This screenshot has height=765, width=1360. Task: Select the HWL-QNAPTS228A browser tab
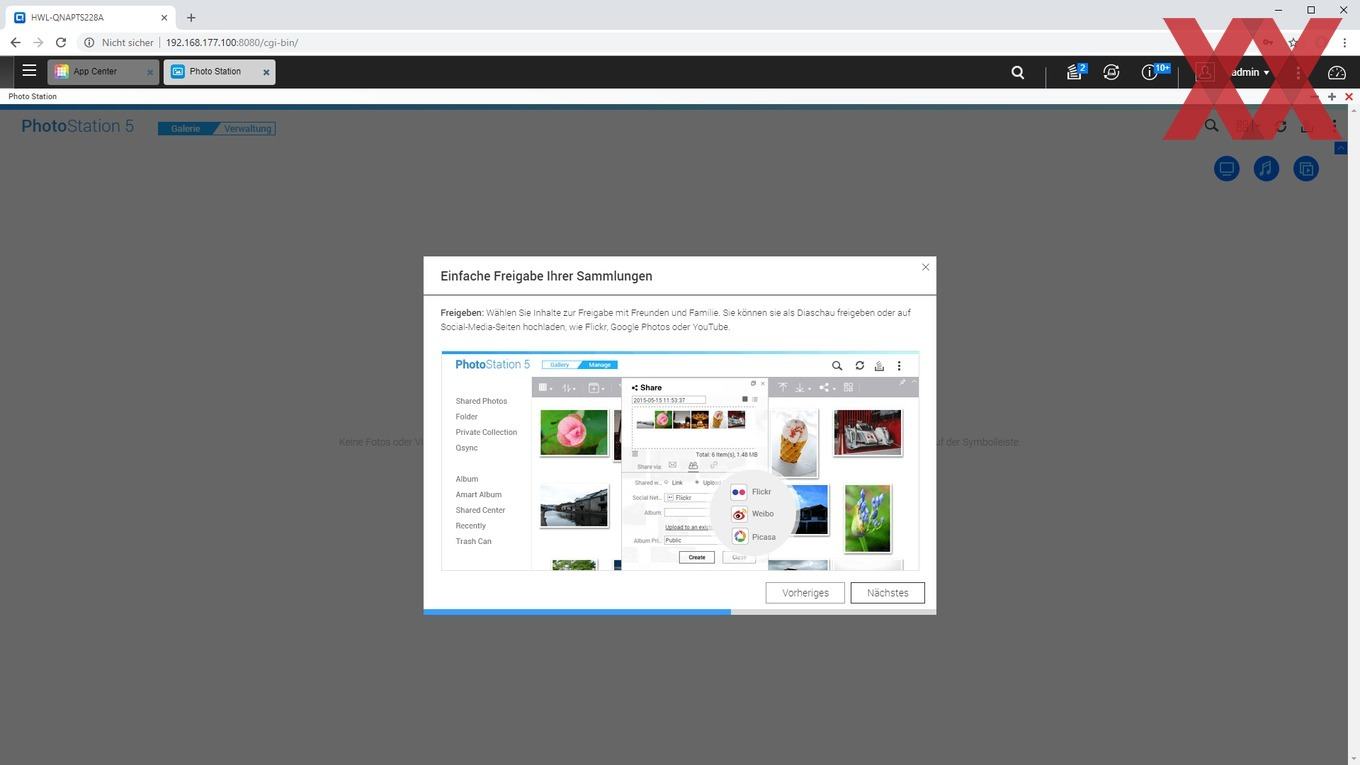pos(88,17)
